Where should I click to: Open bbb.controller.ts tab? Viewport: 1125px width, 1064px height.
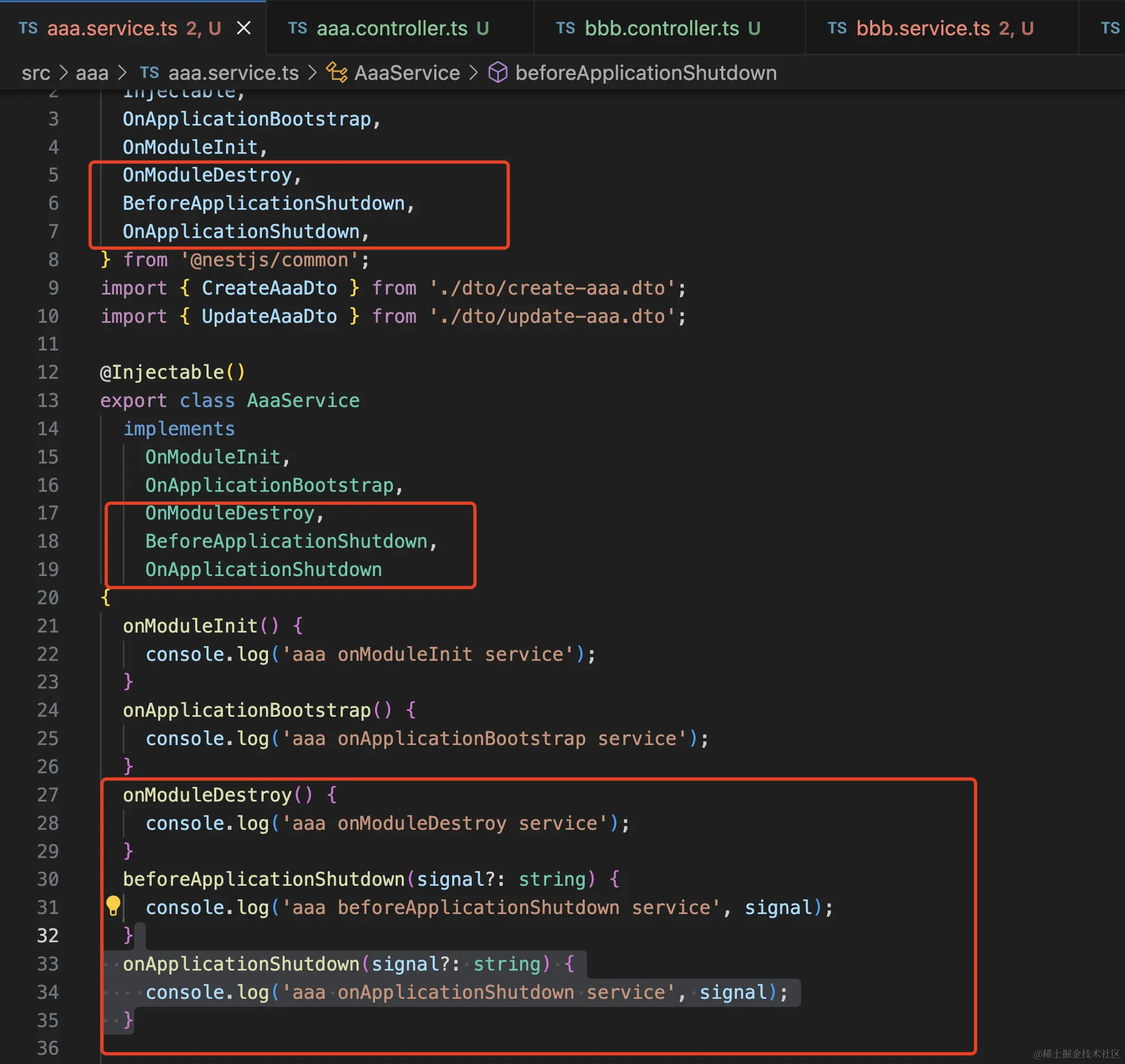661,28
